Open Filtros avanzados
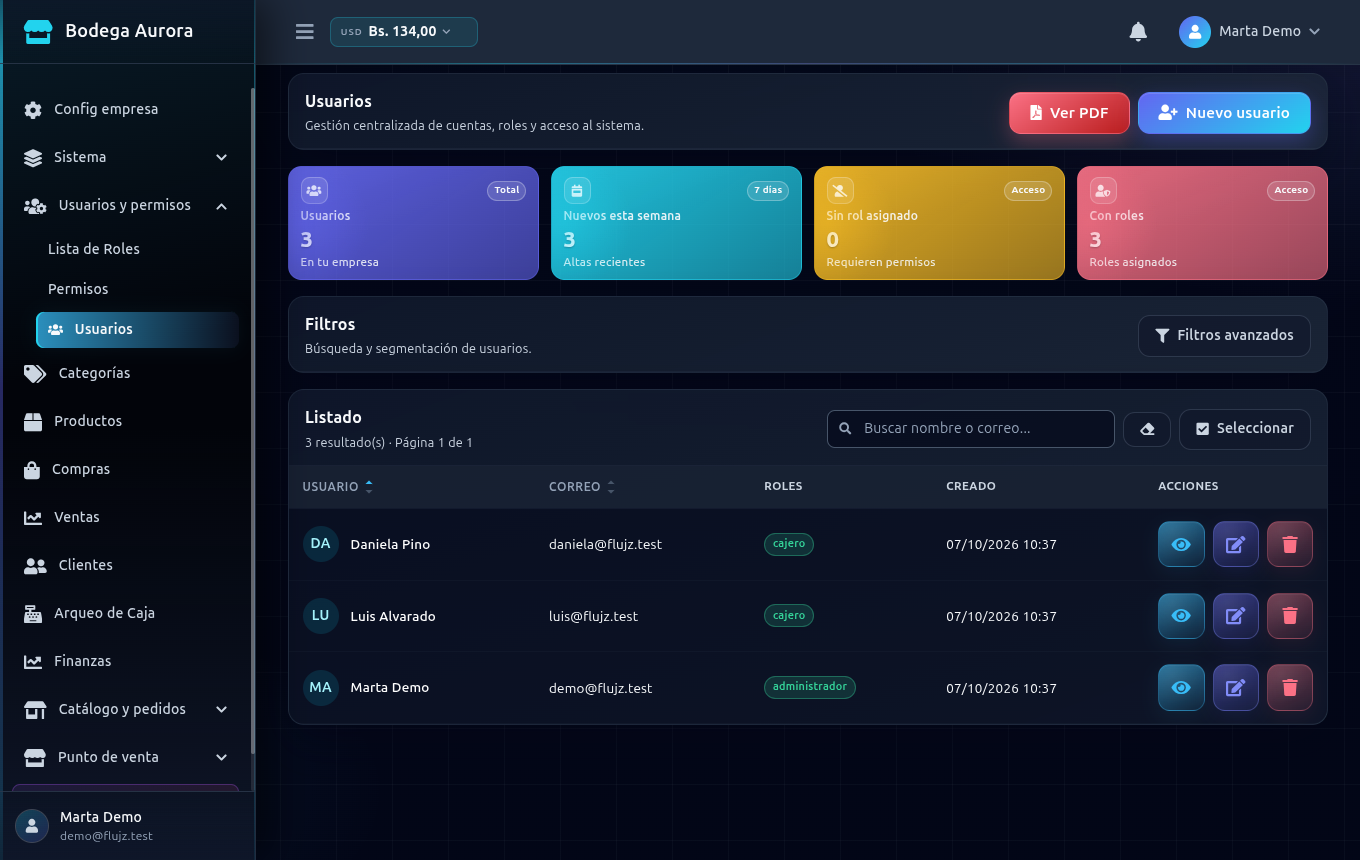 coord(1224,336)
